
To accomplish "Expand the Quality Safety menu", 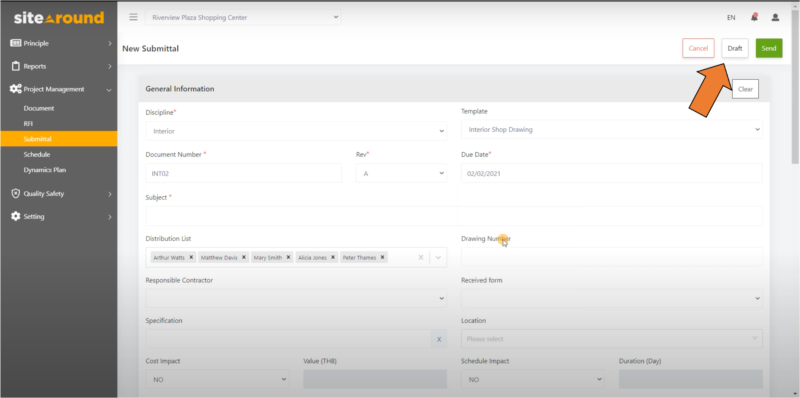I will click(59, 193).
